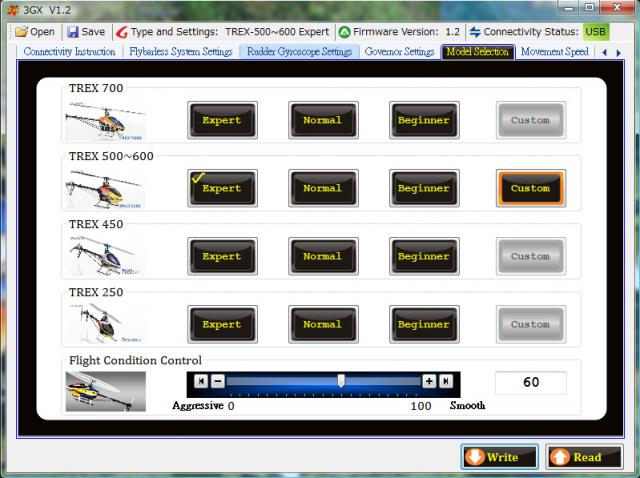Select Beginner for TREX 450
Image resolution: width=640 pixels, height=478 pixels.
point(424,256)
